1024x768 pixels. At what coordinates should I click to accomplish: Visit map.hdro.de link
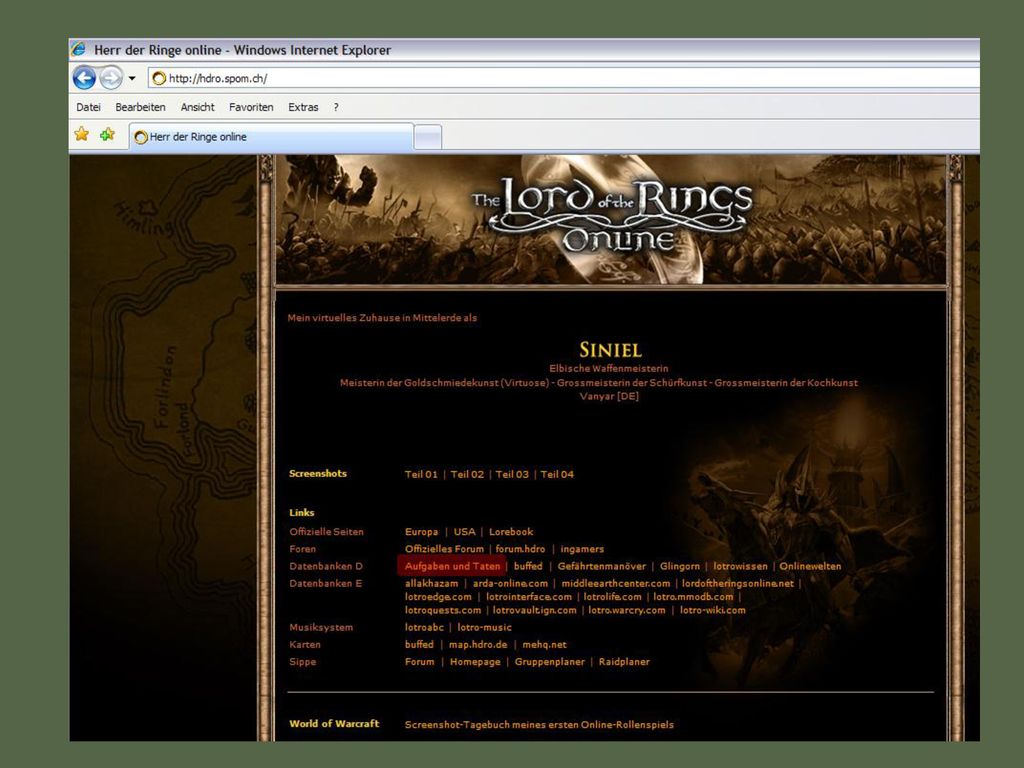(x=478, y=645)
